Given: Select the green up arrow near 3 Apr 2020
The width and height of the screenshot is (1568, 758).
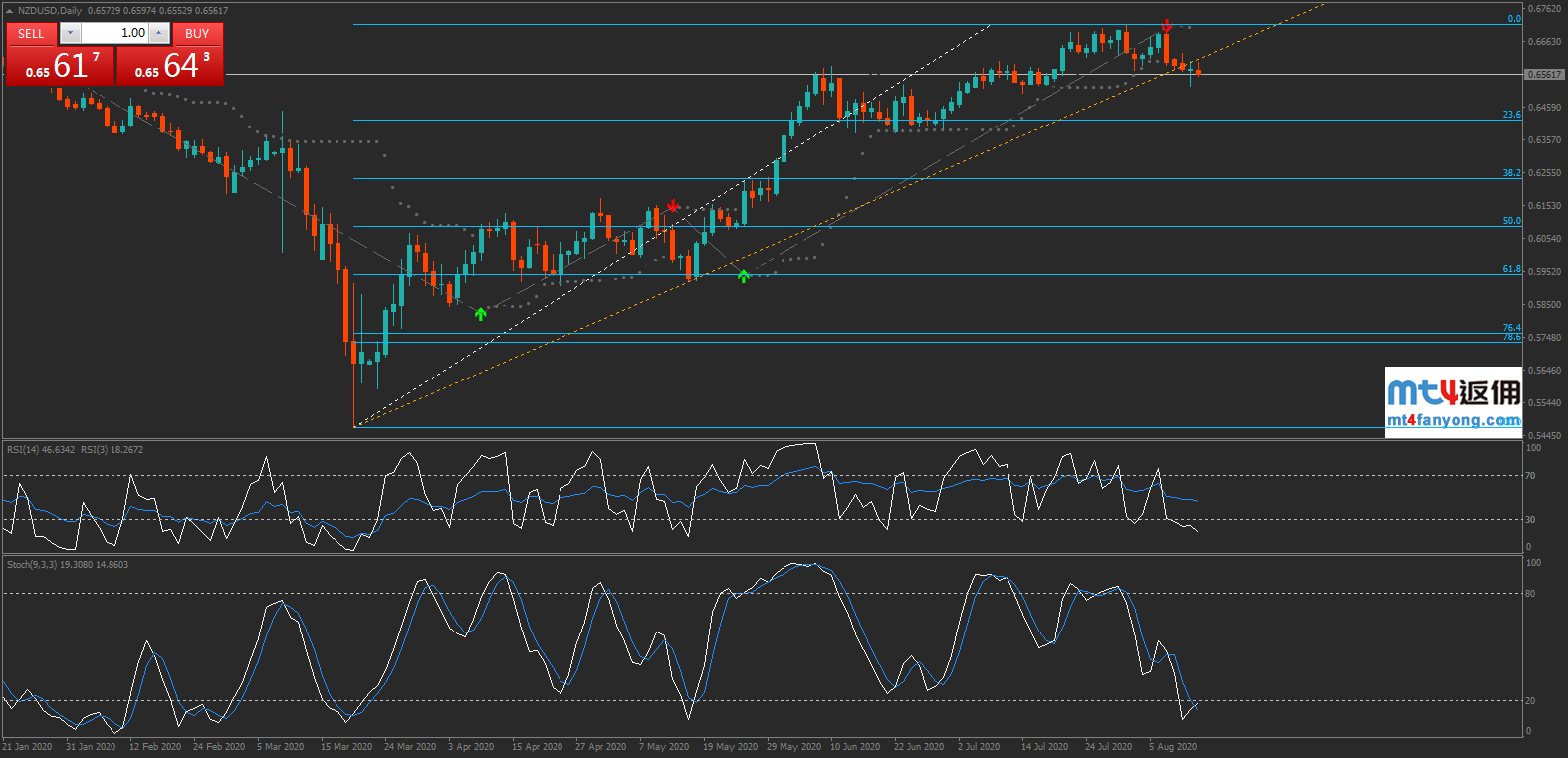Looking at the screenshot, I should click(x=481, y=314).
